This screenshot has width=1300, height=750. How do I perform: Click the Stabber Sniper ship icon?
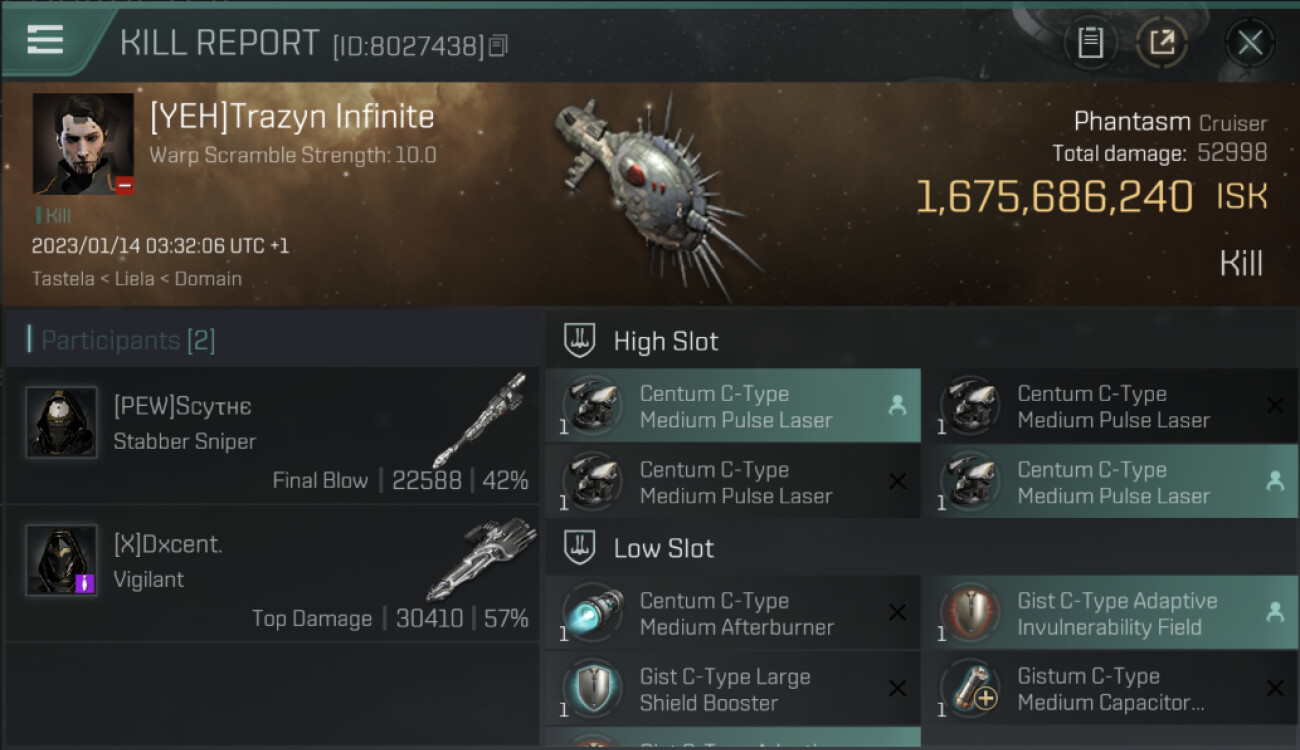(x=479, y=421)
